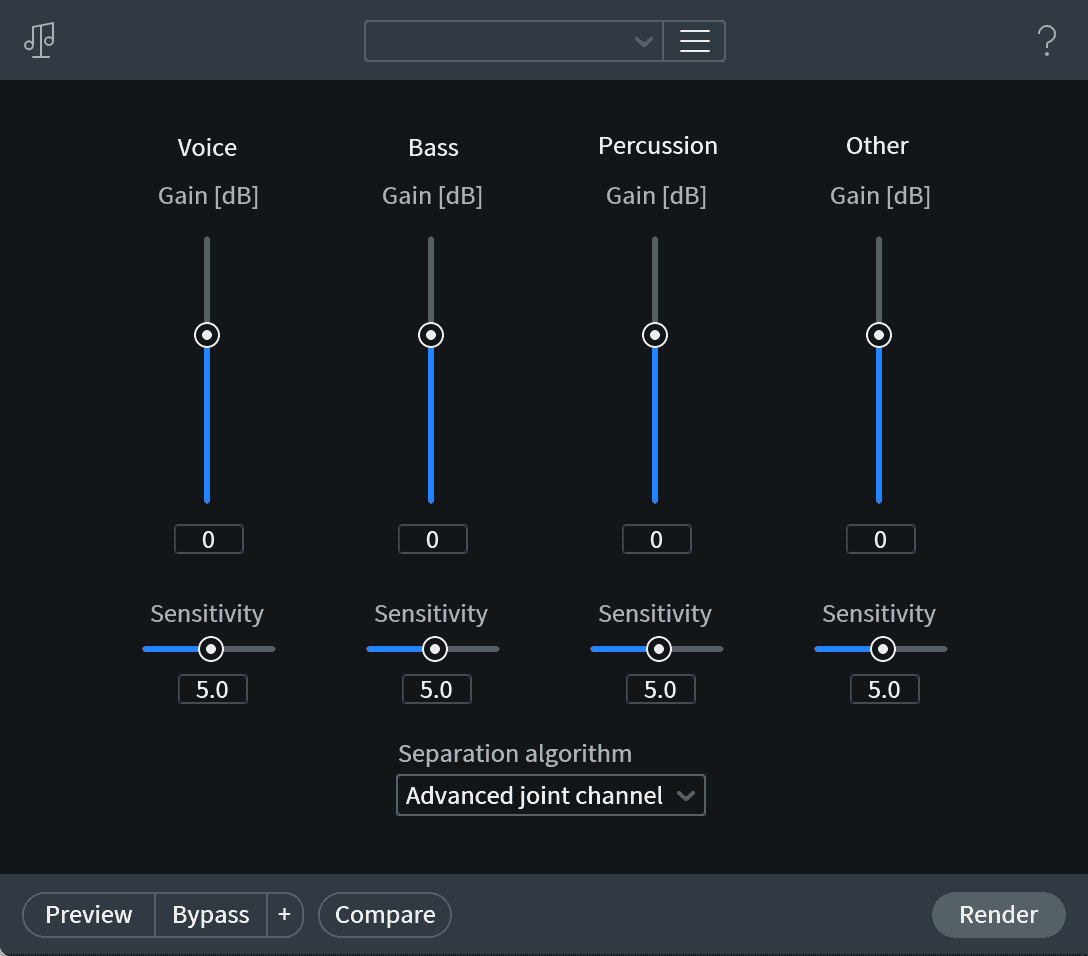
Task: Select the Other sensitivity value field
Action: [885, 689]
